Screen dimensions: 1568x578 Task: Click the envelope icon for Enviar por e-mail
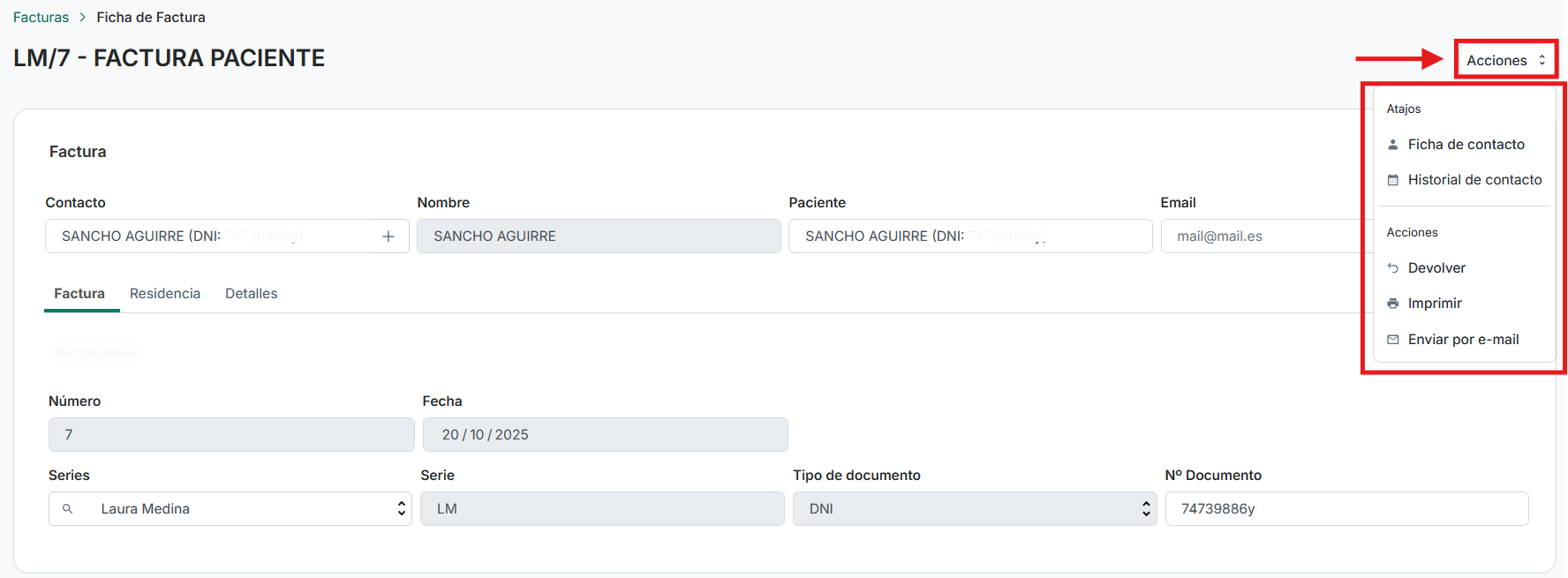click(1393, 340)
